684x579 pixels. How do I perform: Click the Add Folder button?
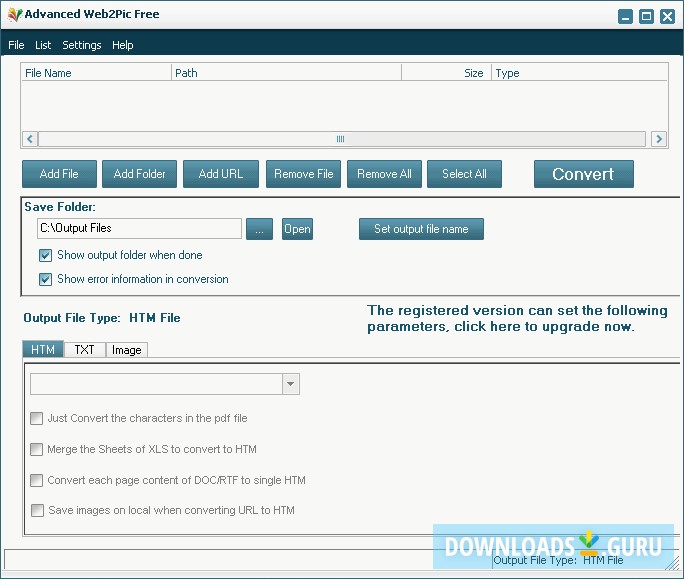[x=140, y=174]
